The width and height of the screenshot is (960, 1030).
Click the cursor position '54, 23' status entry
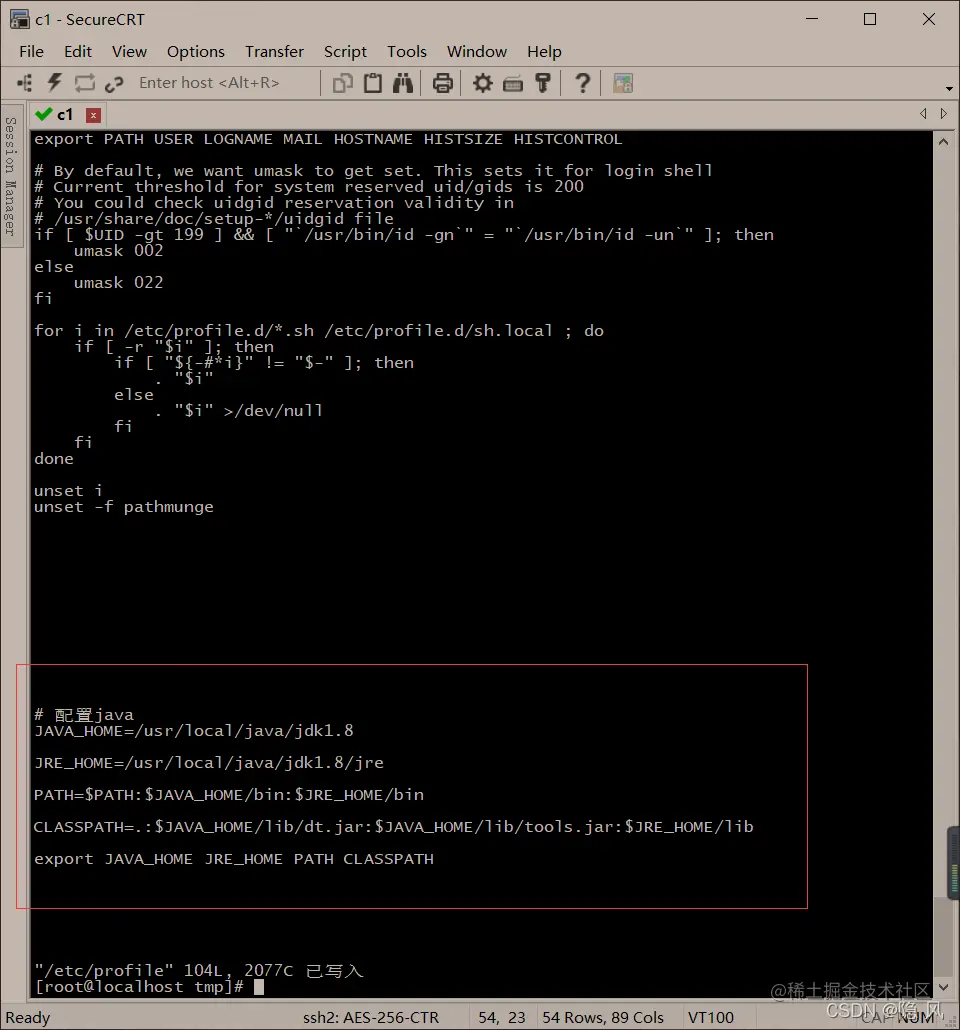502,1018
